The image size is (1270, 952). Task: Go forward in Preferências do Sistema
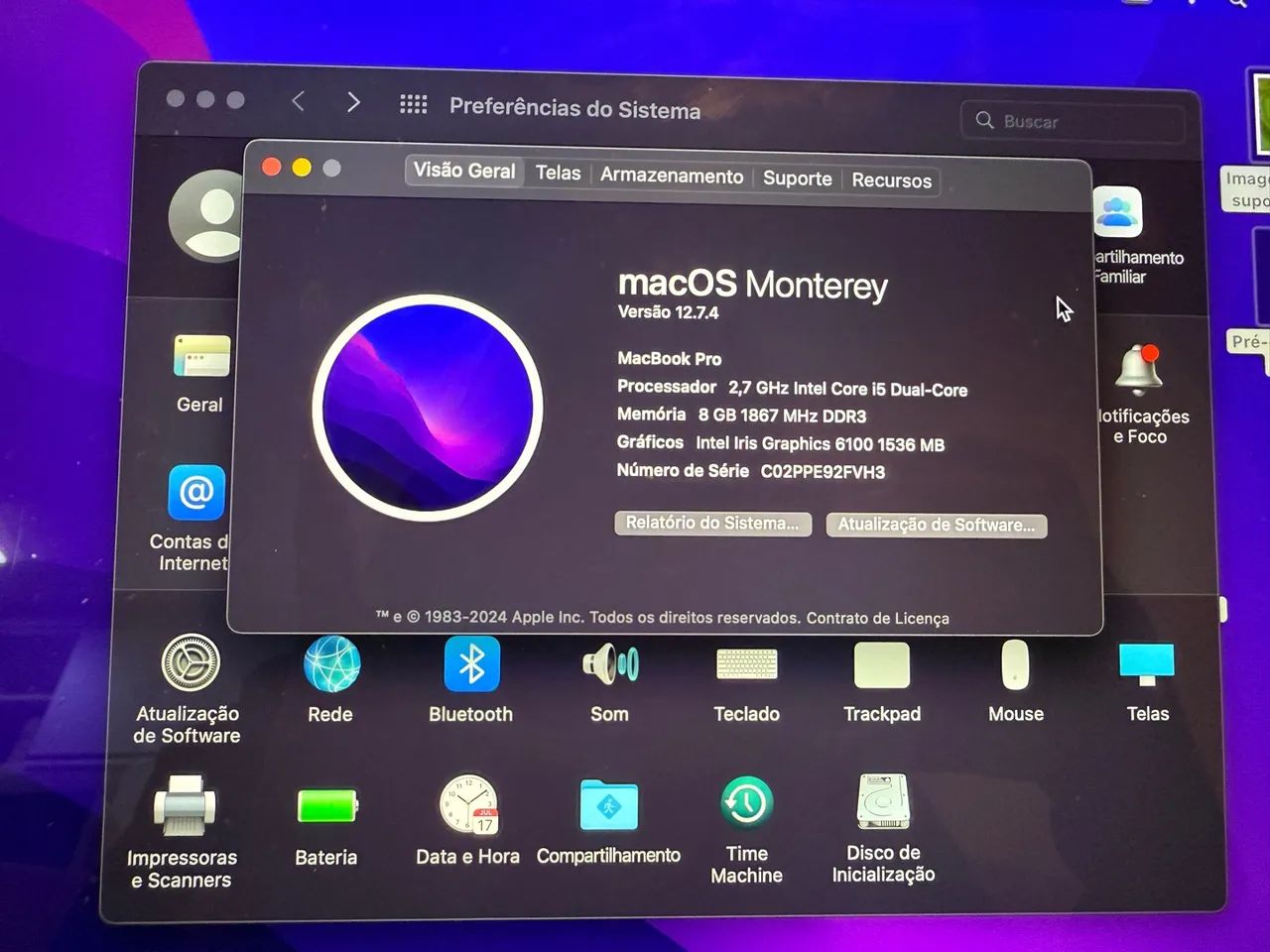pos(353,102)
